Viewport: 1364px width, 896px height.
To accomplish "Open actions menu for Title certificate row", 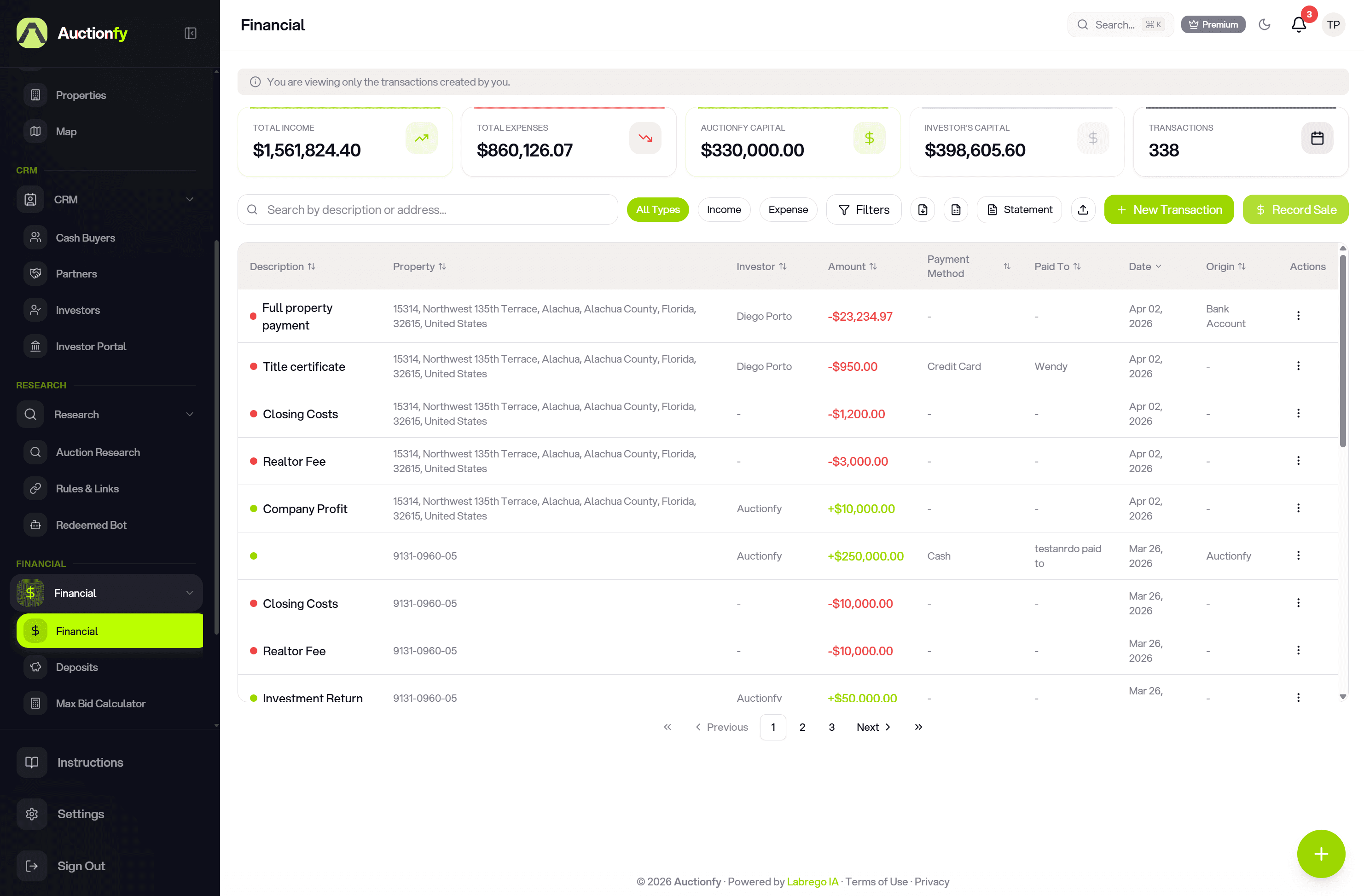I will tap(1298, 366).
